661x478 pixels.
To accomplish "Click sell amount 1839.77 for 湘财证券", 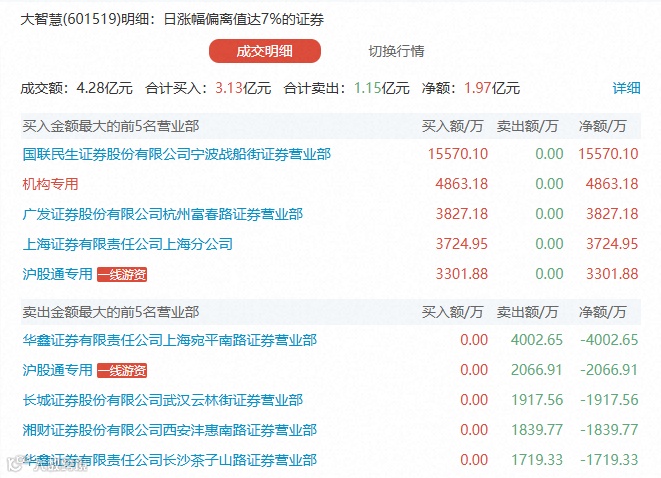I will click(537, 430).
